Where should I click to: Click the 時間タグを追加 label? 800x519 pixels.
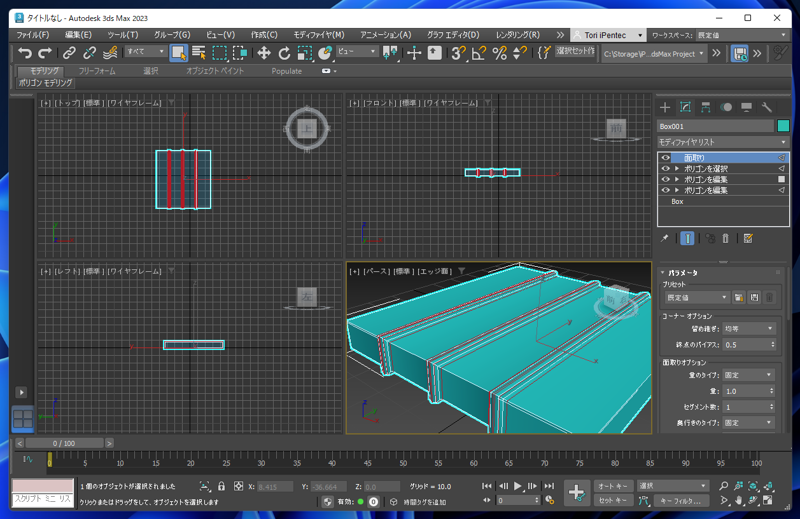click(424, 502)
